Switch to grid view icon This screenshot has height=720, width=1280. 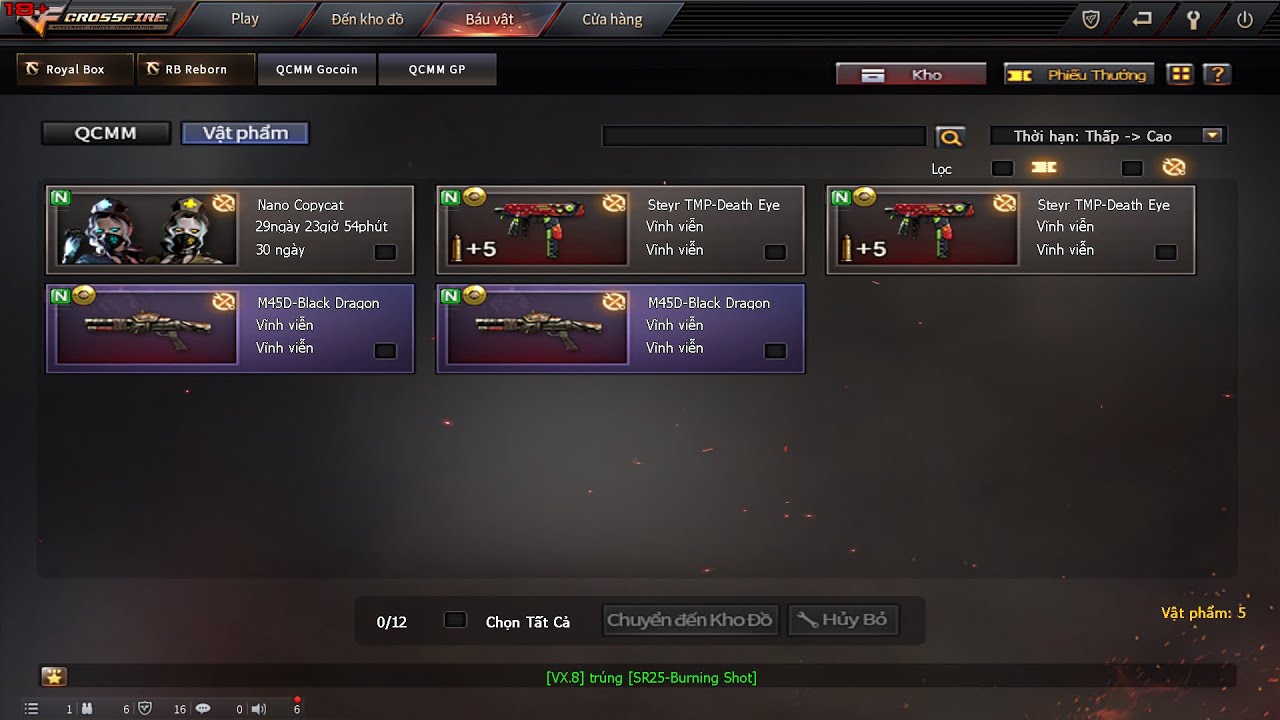pyautogui.click(x=1180, y=74)
